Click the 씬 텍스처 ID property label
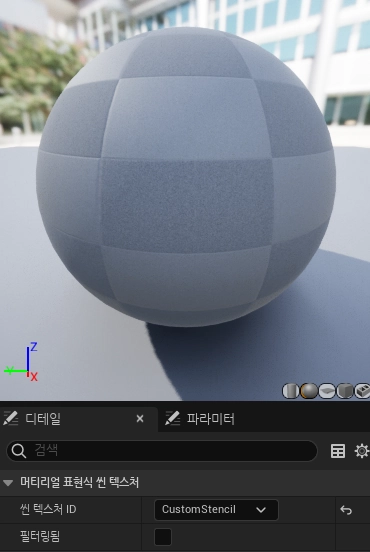This screenshot has height=552, width=370. click(48, 509)
